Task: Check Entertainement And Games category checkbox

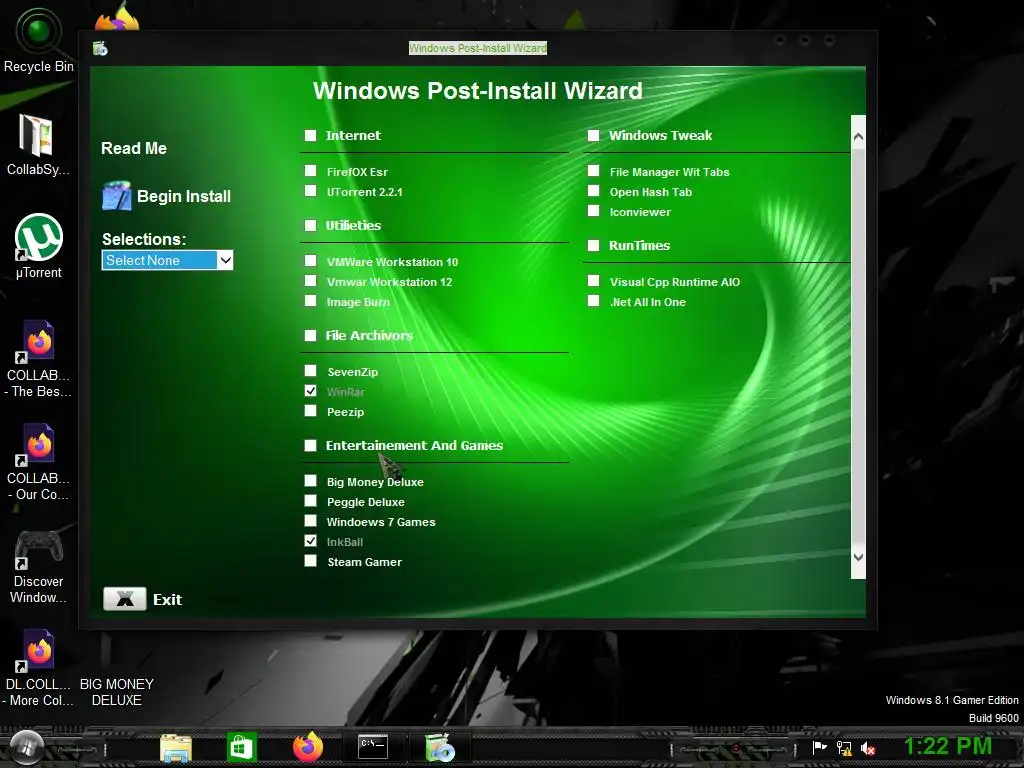Action: (x=310, y=445)
